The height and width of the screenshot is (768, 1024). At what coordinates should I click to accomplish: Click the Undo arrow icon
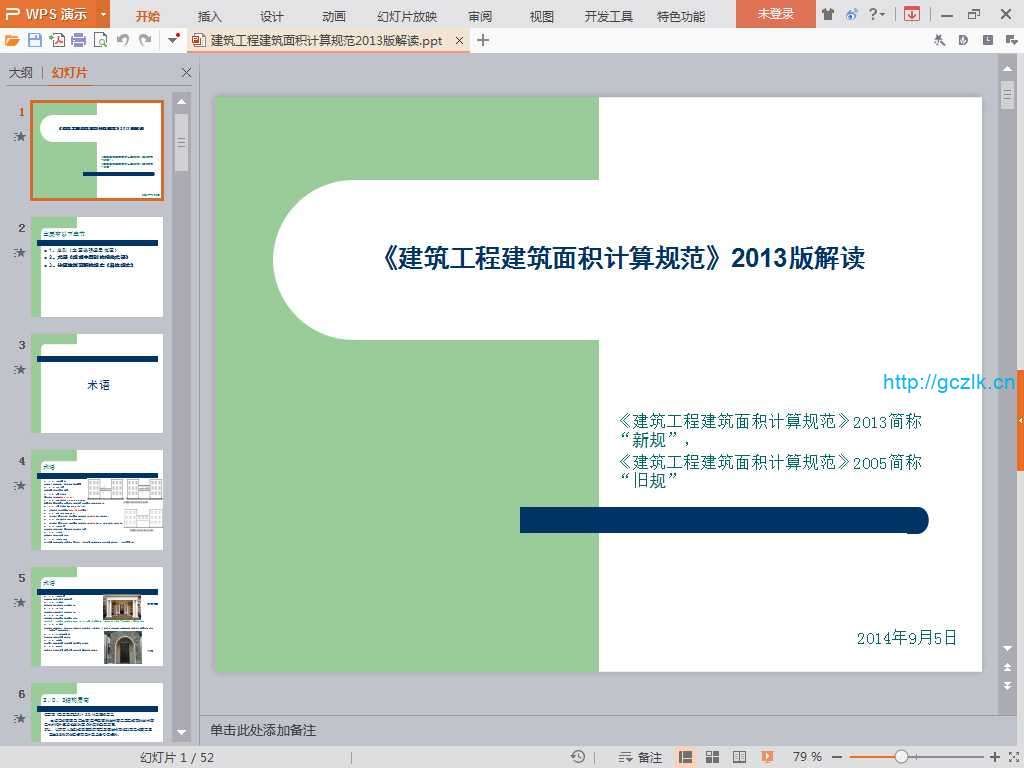pos(122,40)
